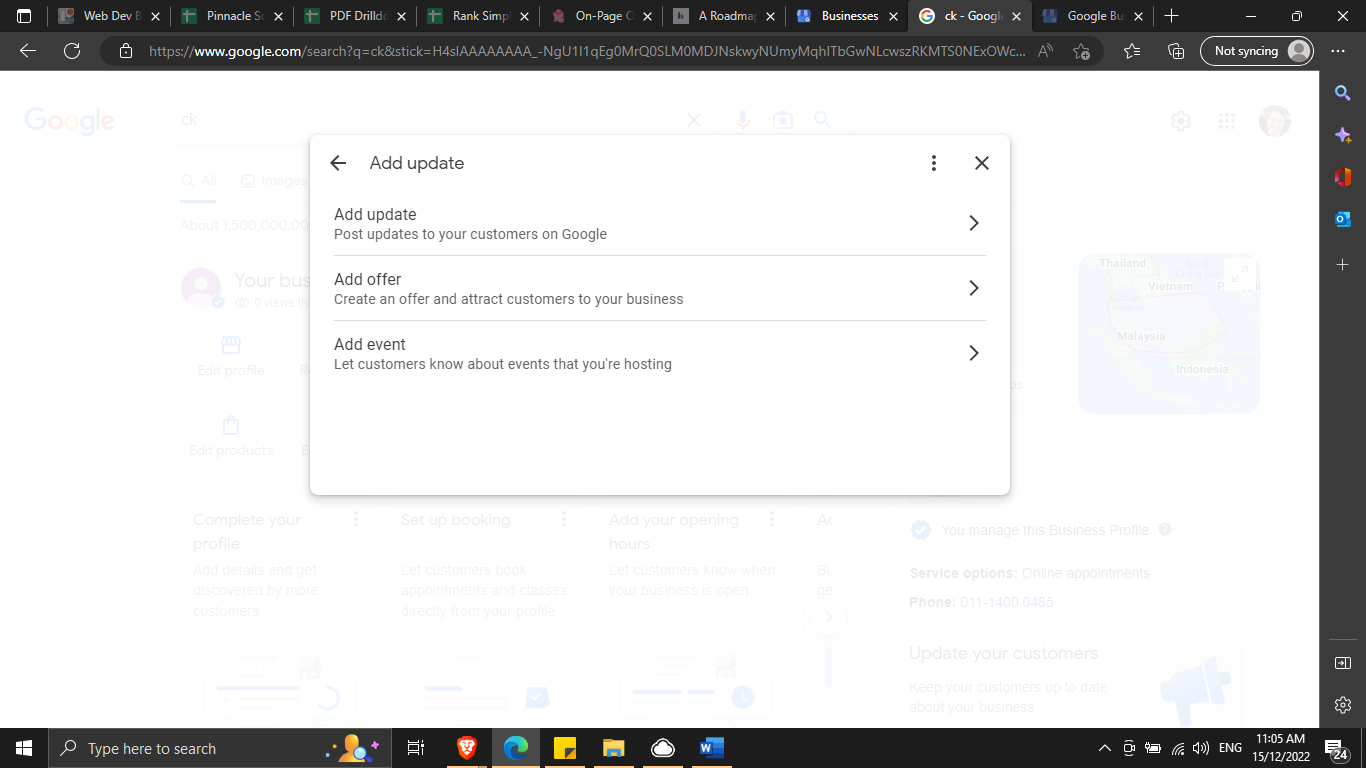Expand the Add event chevron arrow
This screenshot has width=1366, height=768.
(x=973, y=353)
